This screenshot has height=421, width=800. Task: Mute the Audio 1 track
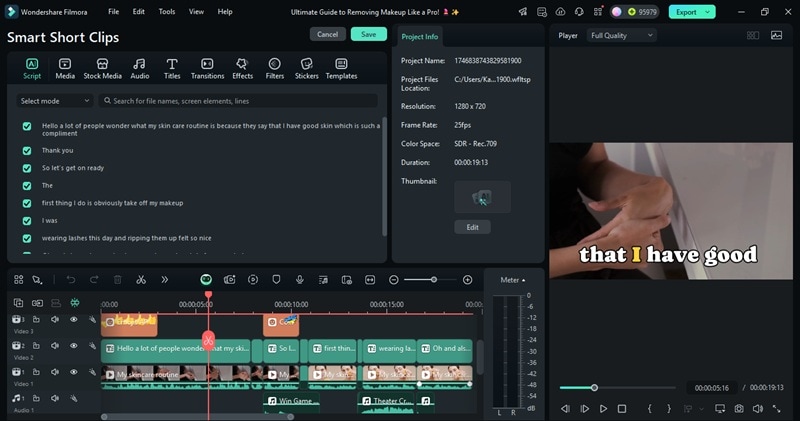[55, 398]
